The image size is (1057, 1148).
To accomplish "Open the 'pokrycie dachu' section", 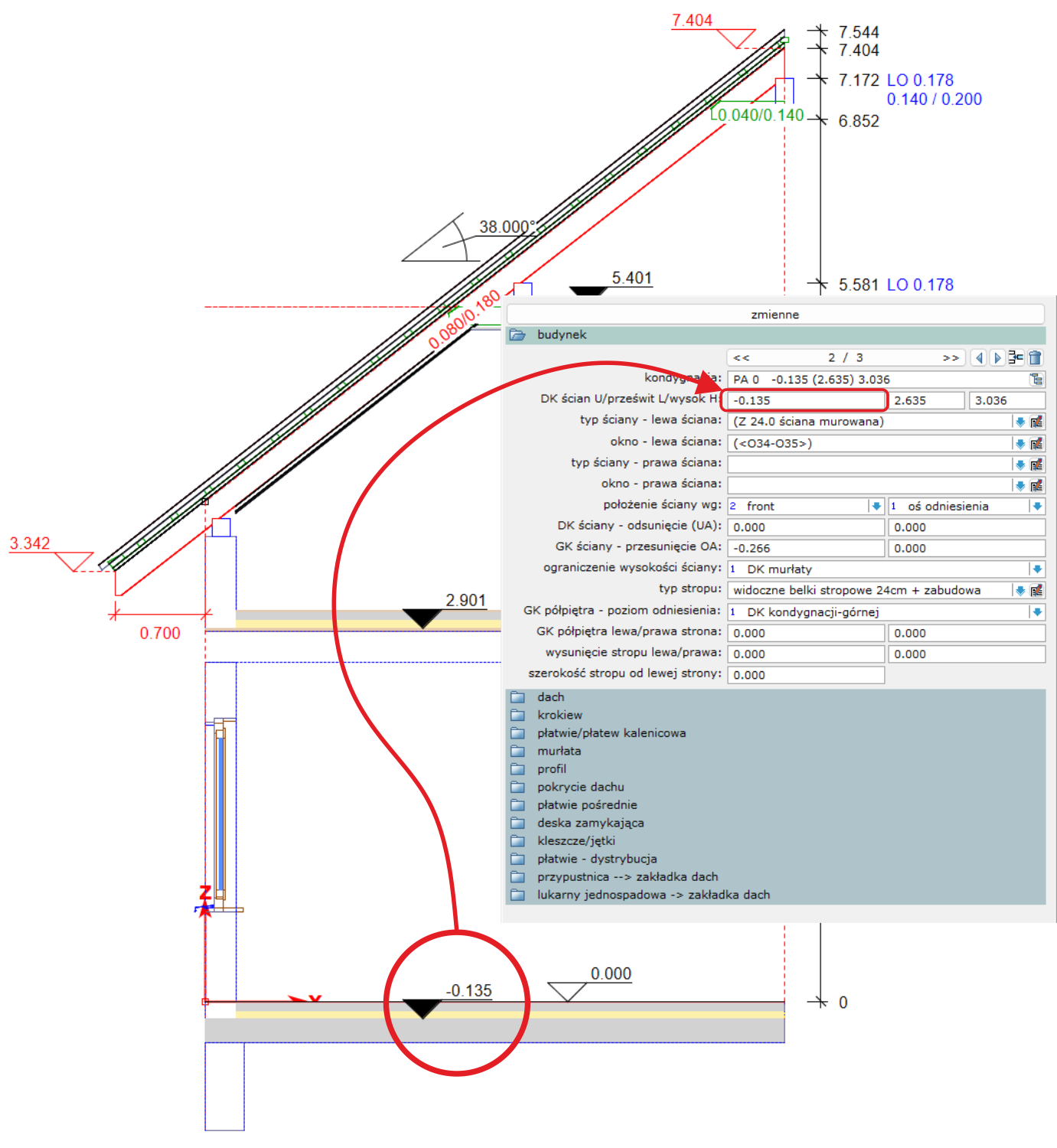I will tap(580, 787).
